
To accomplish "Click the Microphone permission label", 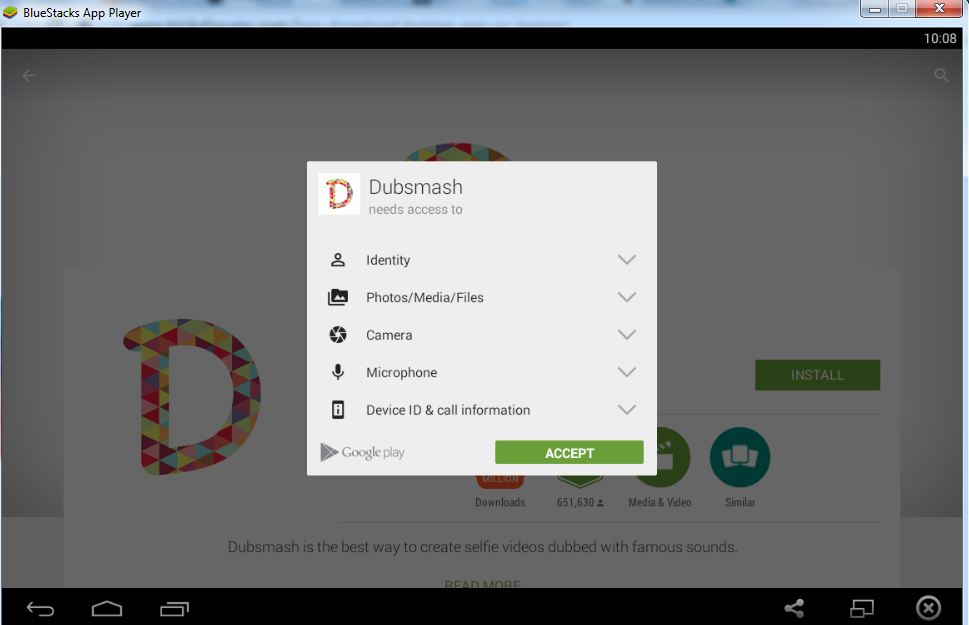I will 401,372.
